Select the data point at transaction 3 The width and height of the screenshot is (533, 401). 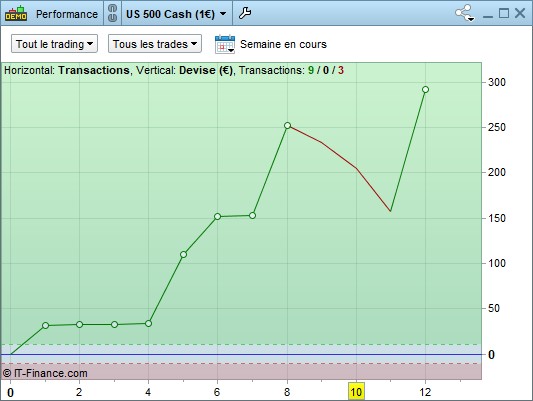pyautogui.click(x=115, y=325)
